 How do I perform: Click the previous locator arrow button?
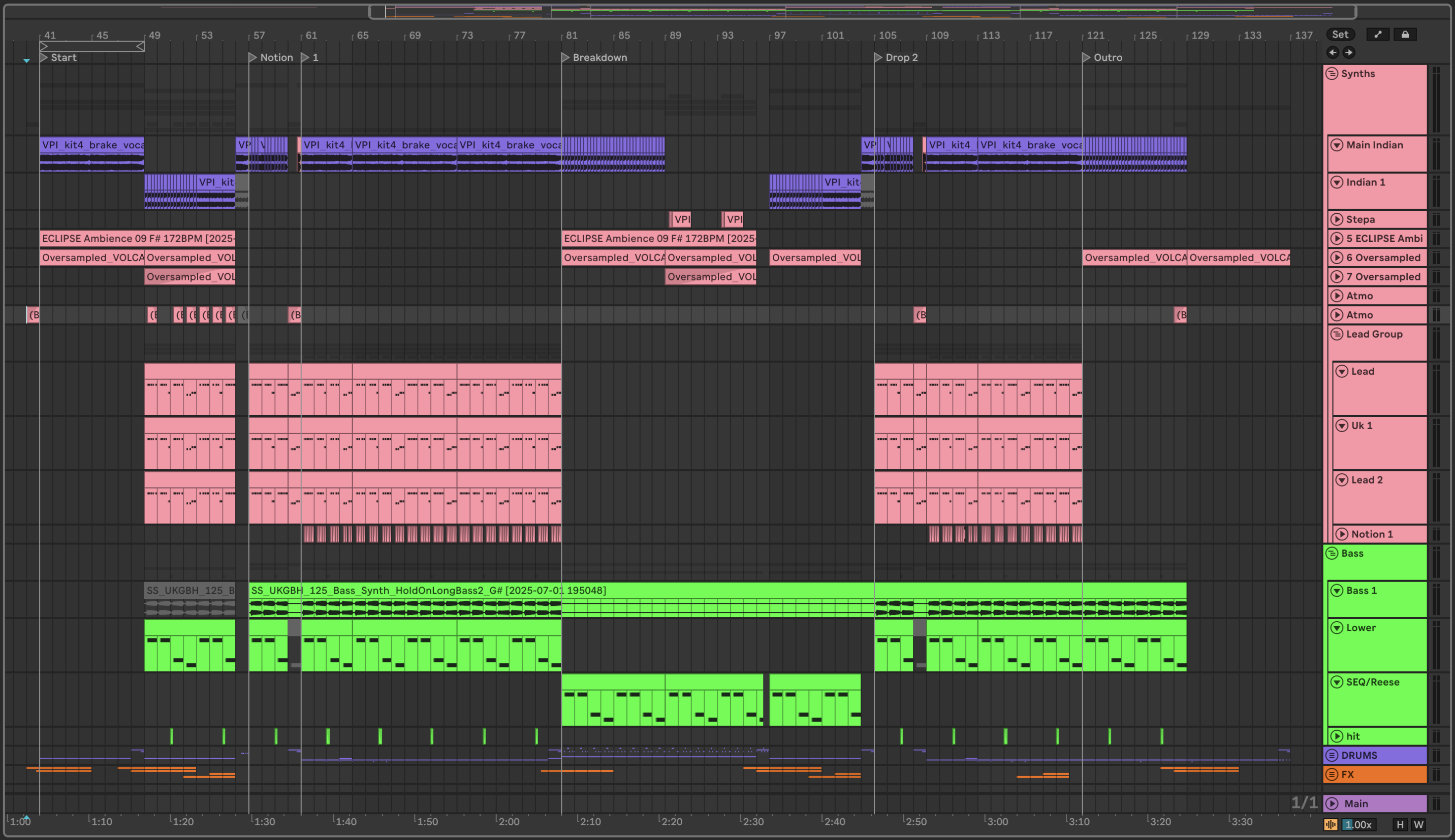coord(1333,52)
